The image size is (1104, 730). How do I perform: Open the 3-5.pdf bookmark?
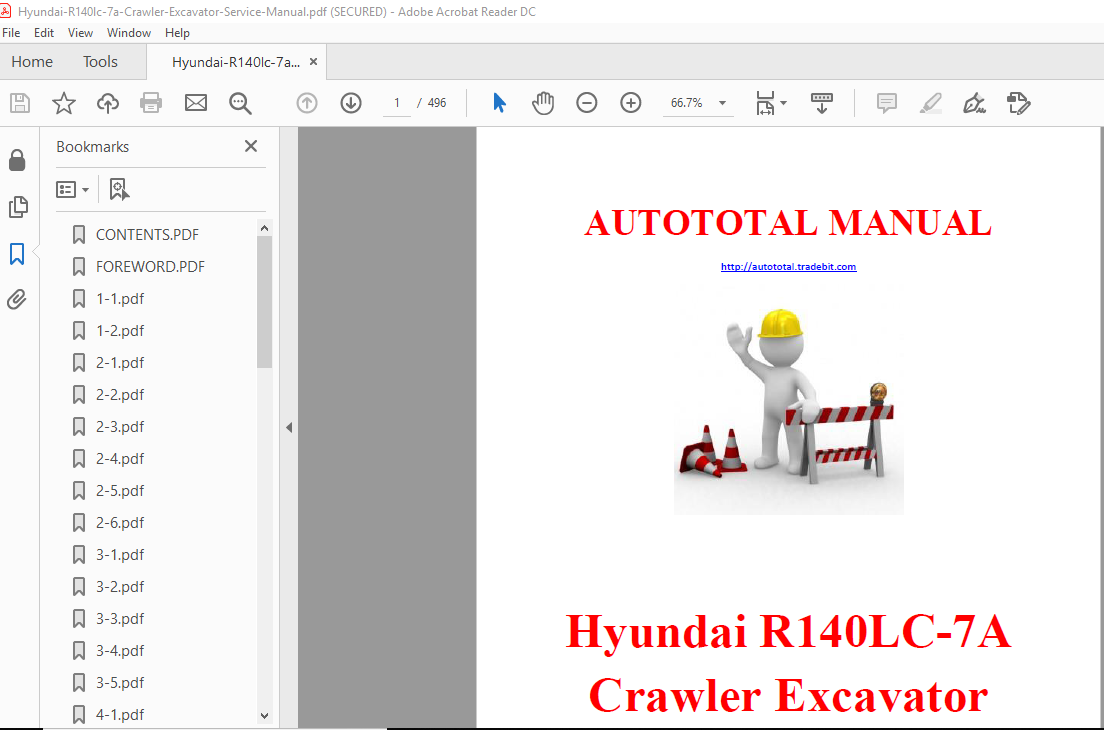point(120,683)
